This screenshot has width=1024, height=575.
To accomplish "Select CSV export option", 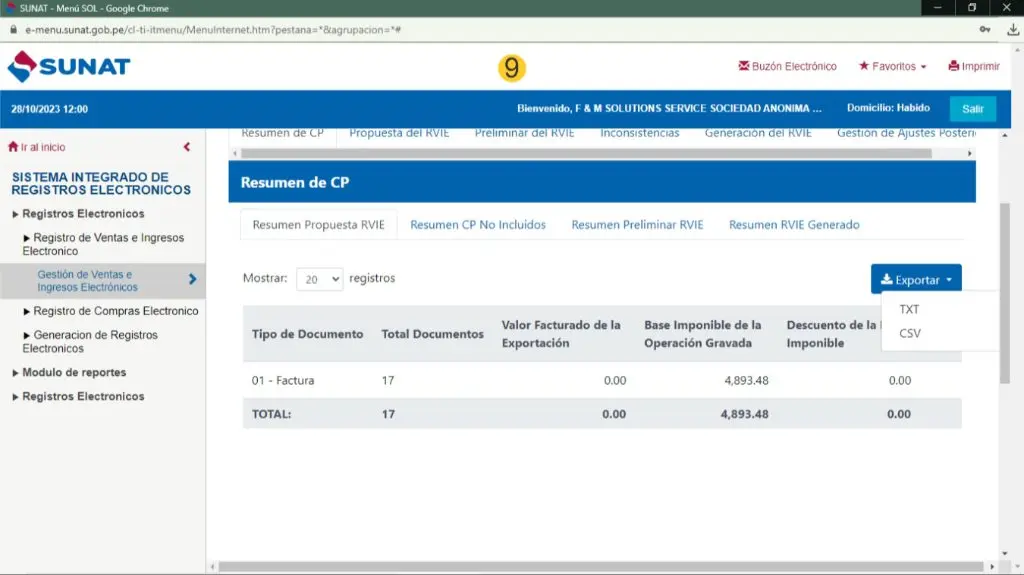I will [x=910, y=333].
